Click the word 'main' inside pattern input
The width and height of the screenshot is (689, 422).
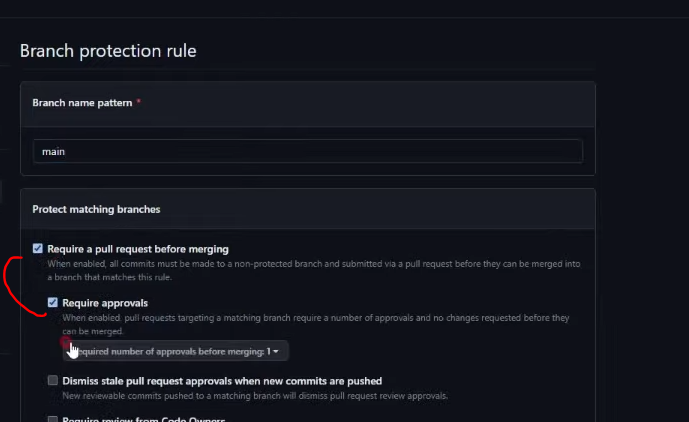(53, 152)
